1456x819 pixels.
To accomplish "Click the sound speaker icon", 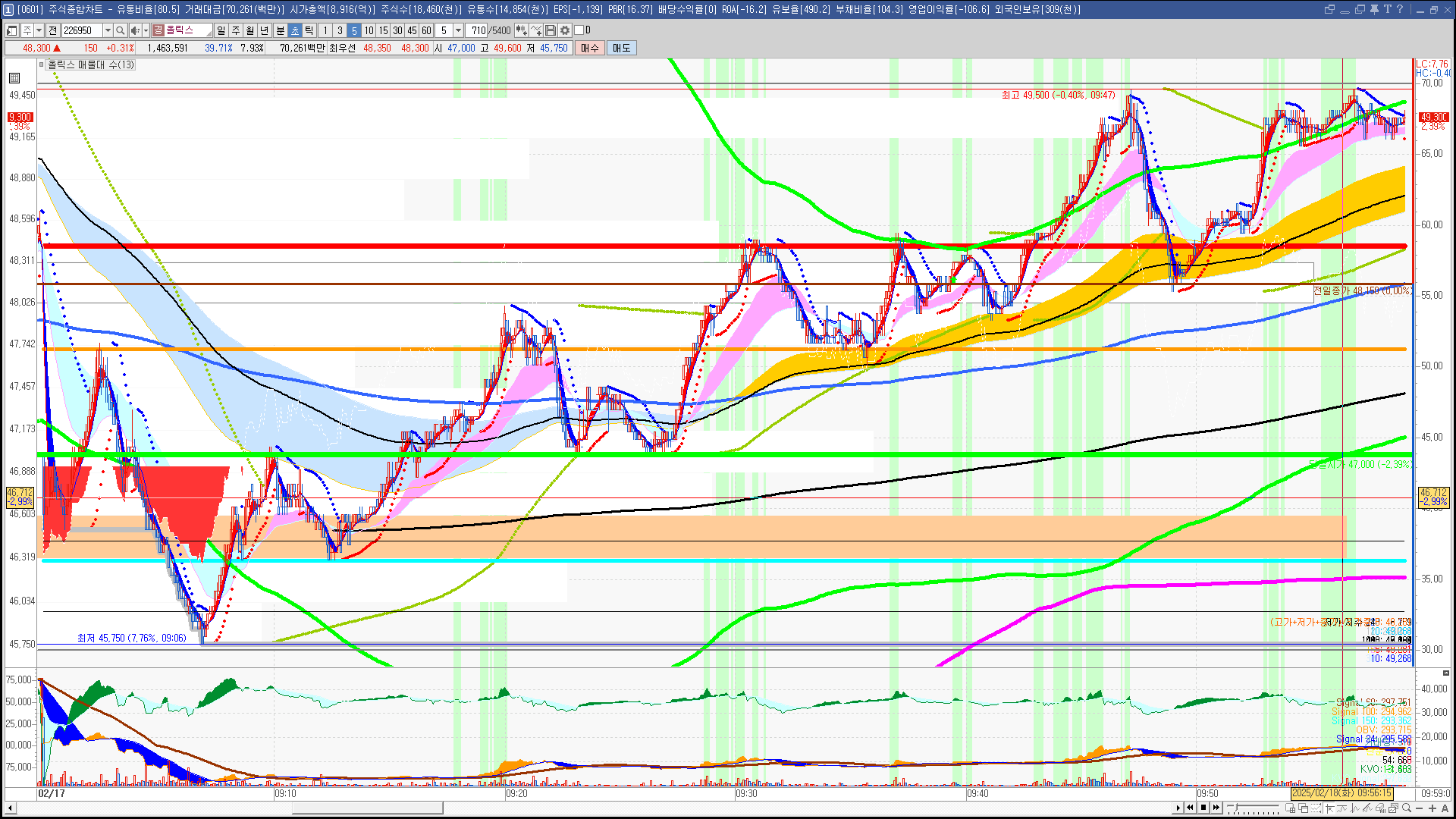I will (134, 30).
